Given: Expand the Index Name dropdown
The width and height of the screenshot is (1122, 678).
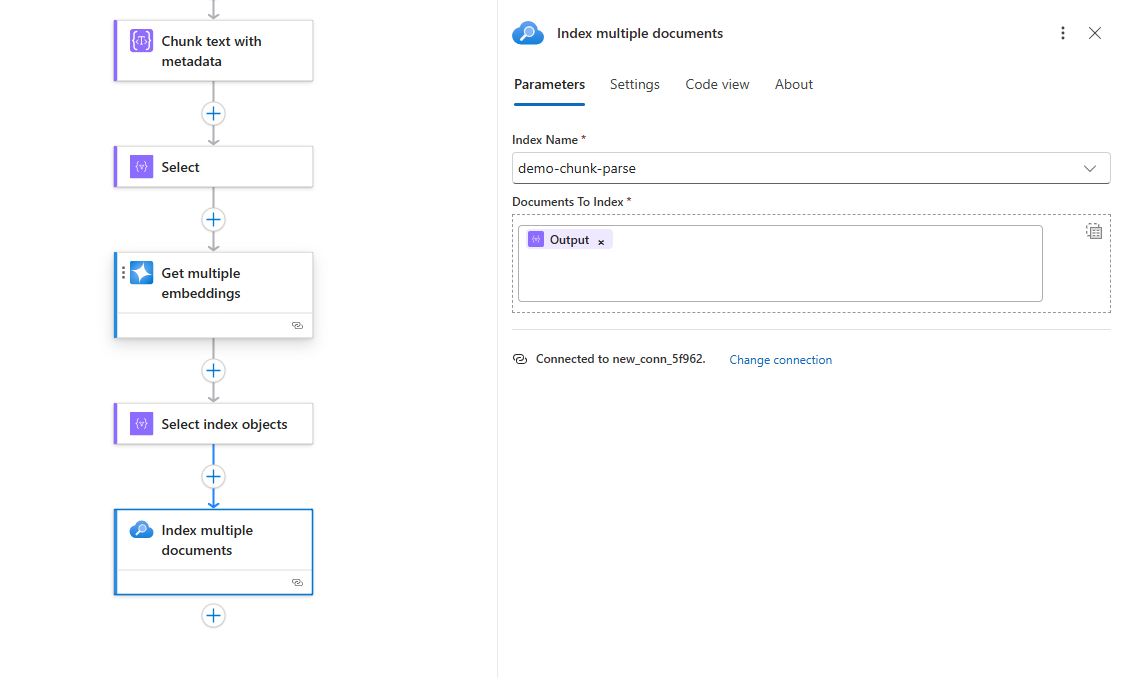Looking at the screenshot, I should click(x=1089, y=168).
